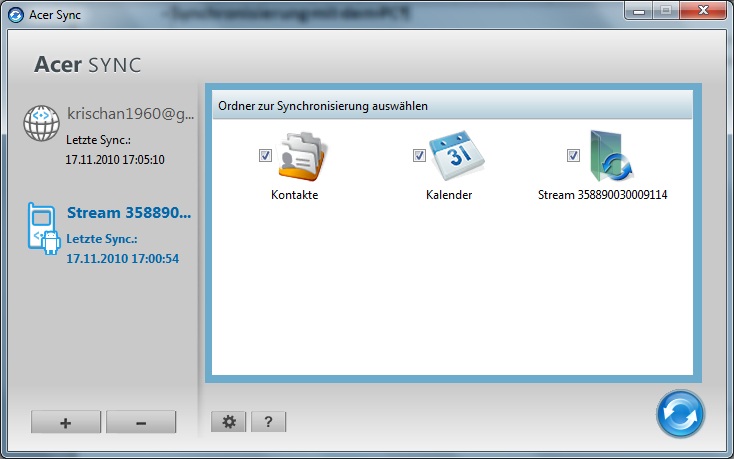
Task: Click the Kalender calendar icon
Action: [456, 156]
